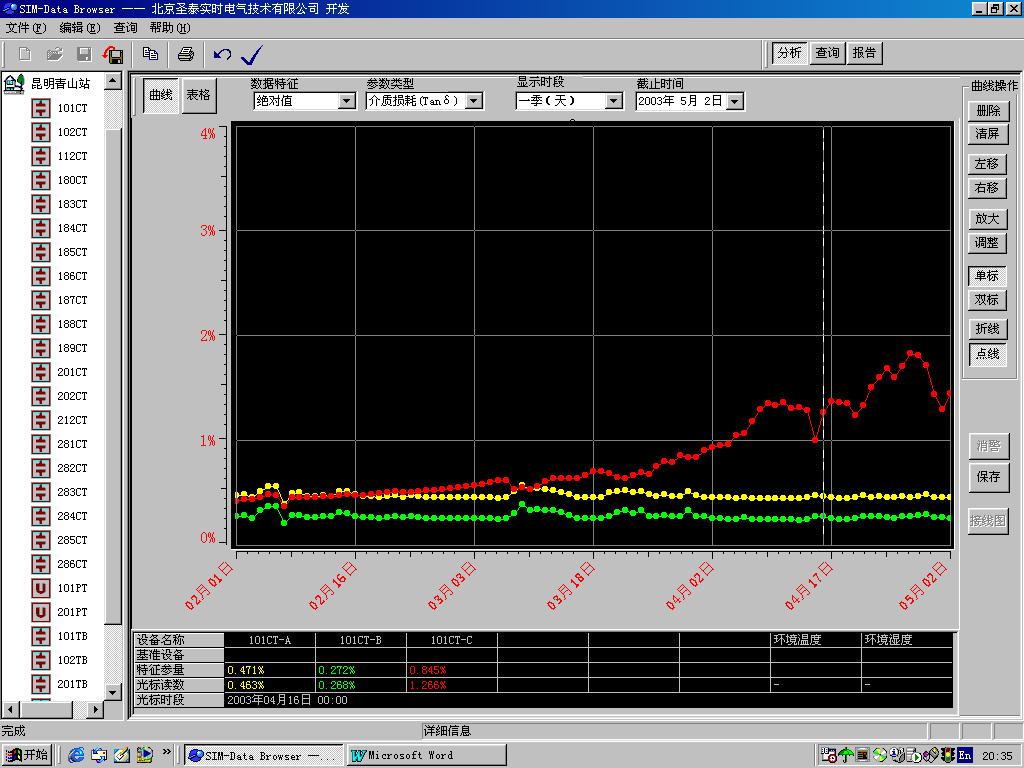Select the 201TB device icon
The height and width of the screenshot is (768, 1024).
coord(41,684)
